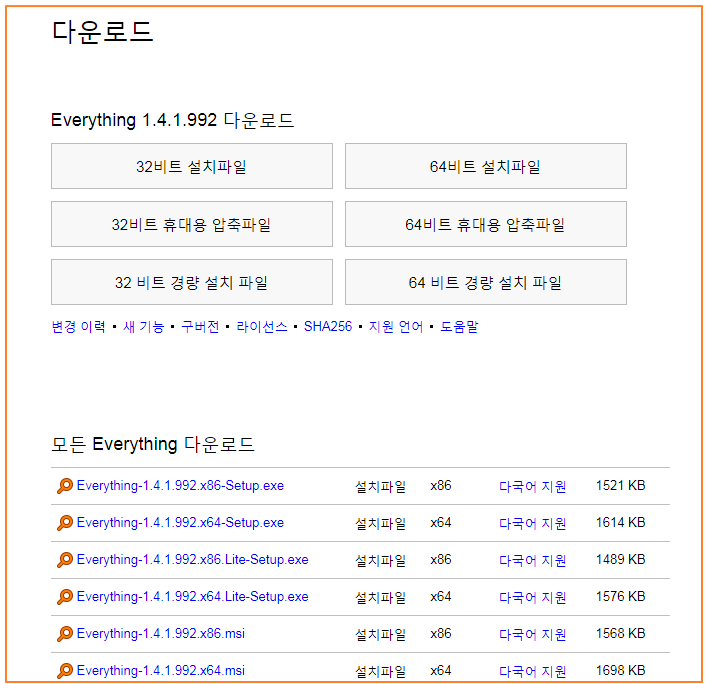Select the 1489 KB size text

pyautogui.click(x=620, y=560)
